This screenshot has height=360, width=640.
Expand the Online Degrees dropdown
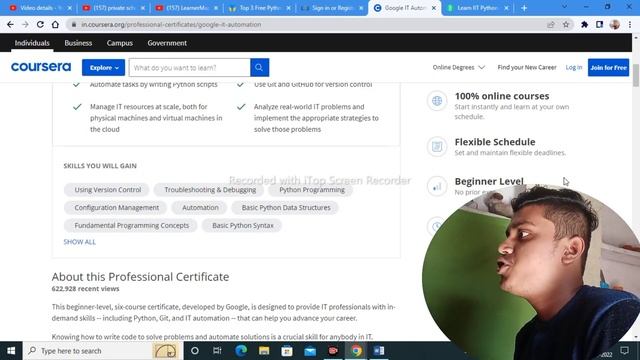click(x=458, y=67)
